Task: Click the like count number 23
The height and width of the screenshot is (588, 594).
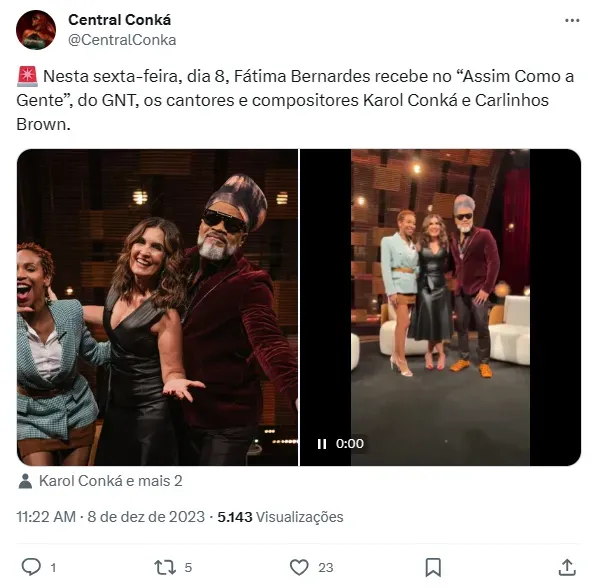Action: click(x=325, y=568)
